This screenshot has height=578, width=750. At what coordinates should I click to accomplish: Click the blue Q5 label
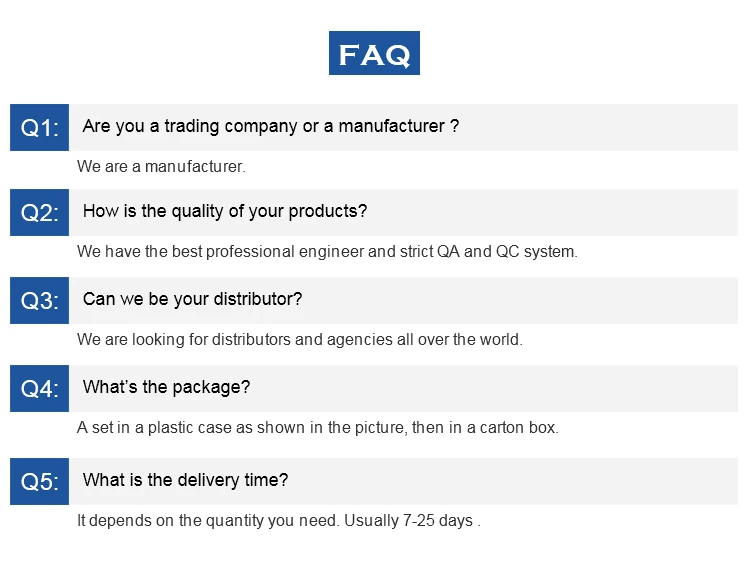click(x=40, y=481)
